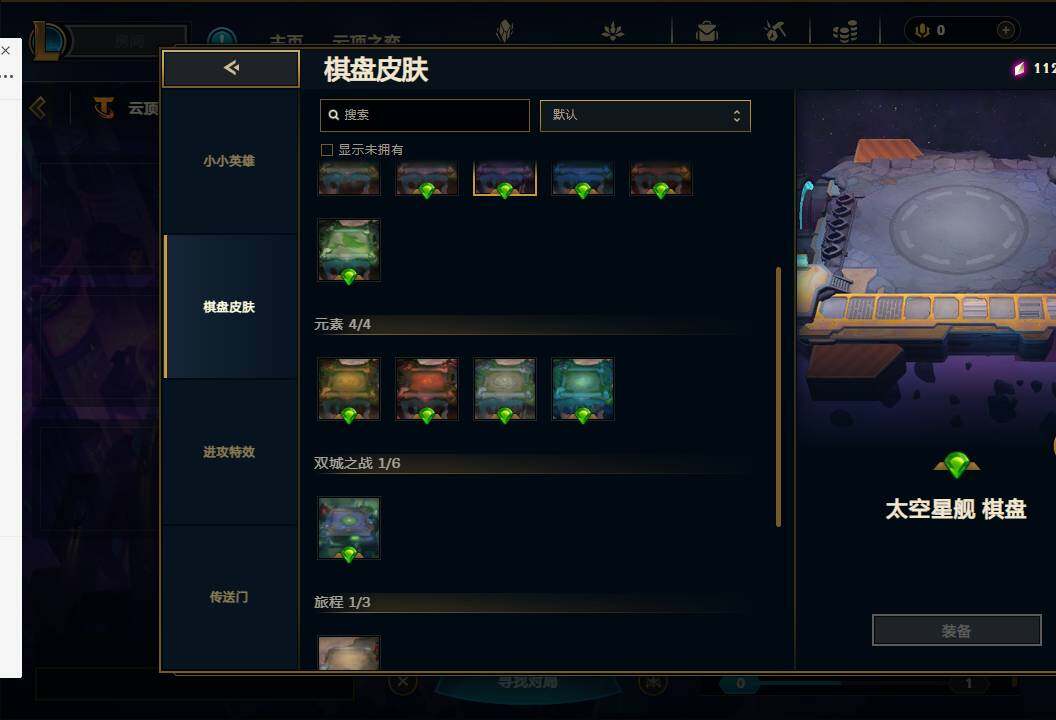Viewport: 1056px width, 720px height.
Task: Click the back arrow button
Action: click(231, 68)
